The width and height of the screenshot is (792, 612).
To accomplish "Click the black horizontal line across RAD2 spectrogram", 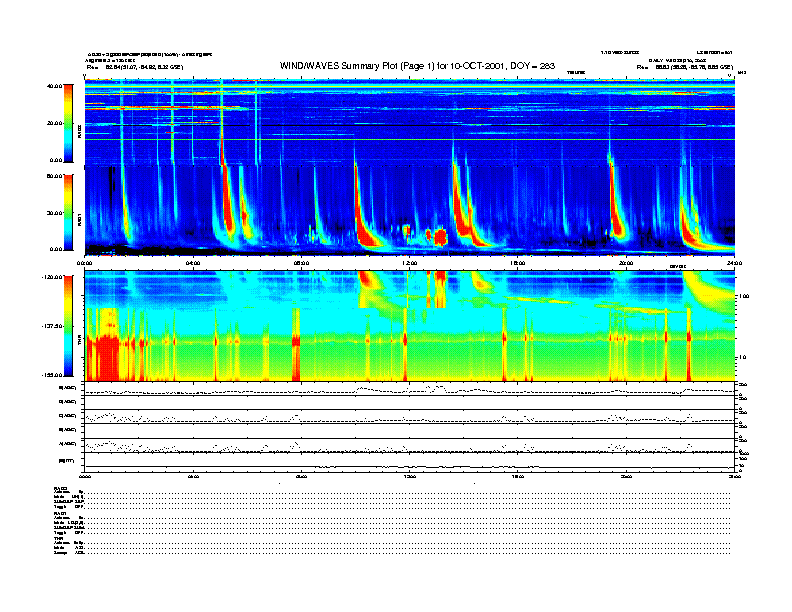I will click(x=410, y=125).
